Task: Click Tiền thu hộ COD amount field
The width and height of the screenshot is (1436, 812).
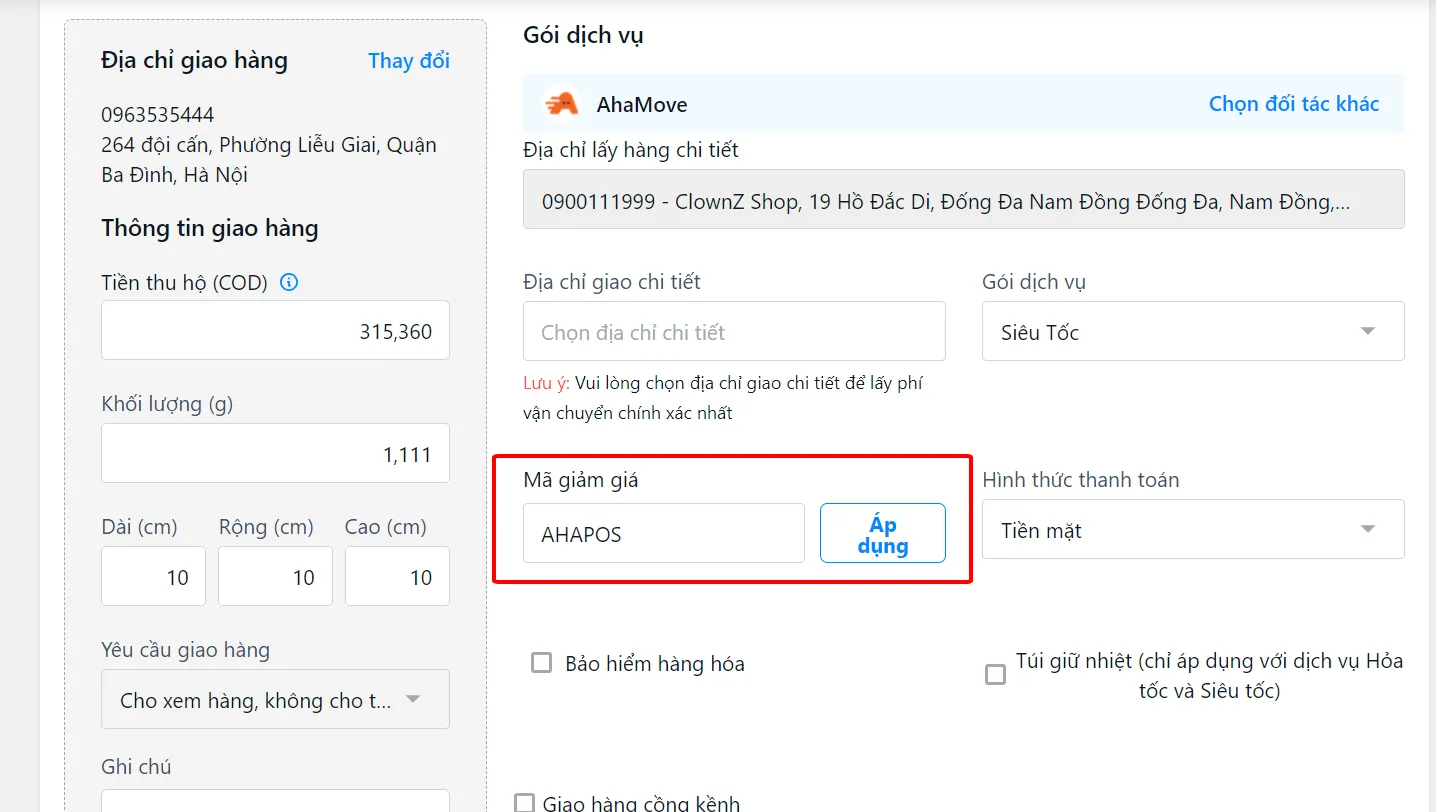Action: 275,330
